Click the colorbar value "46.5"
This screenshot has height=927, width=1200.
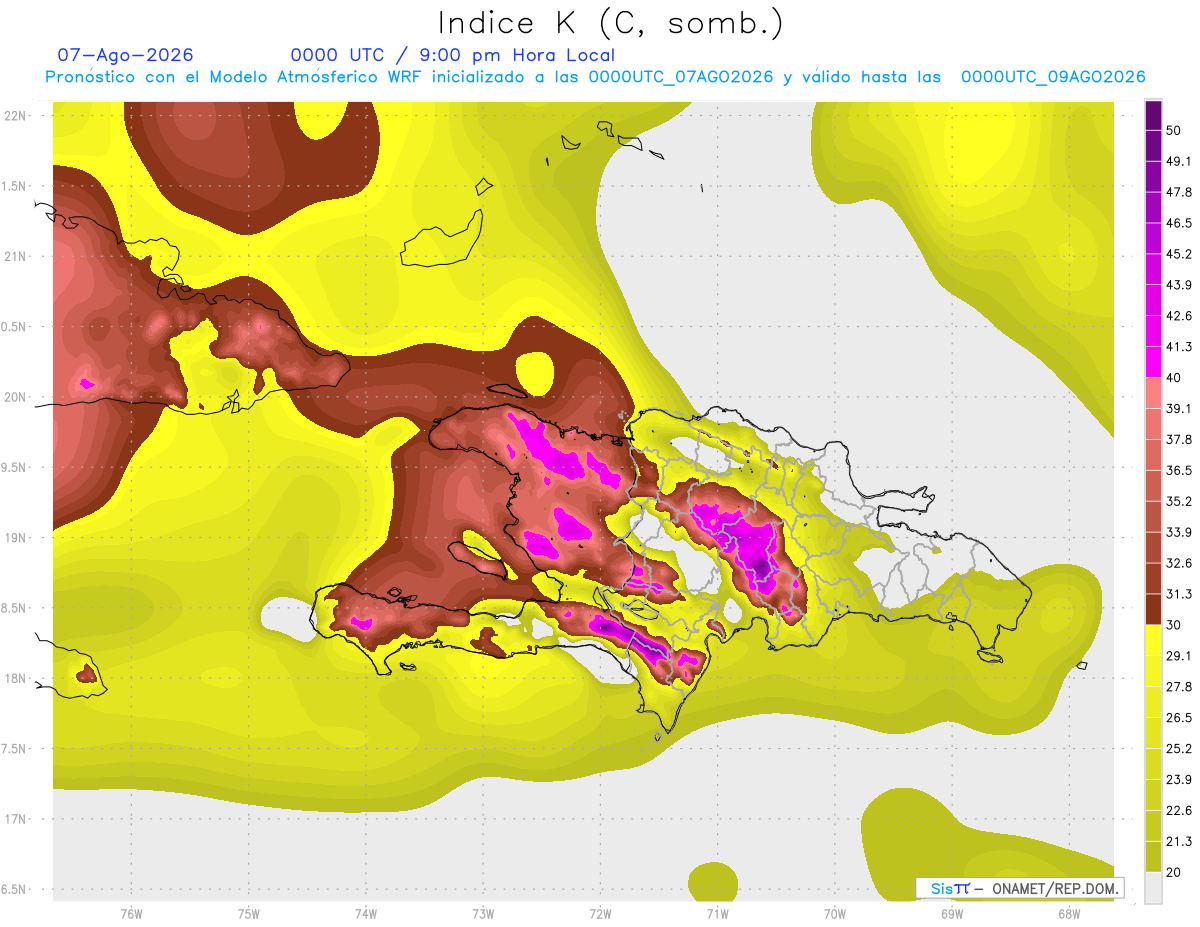coord(1178,223)
